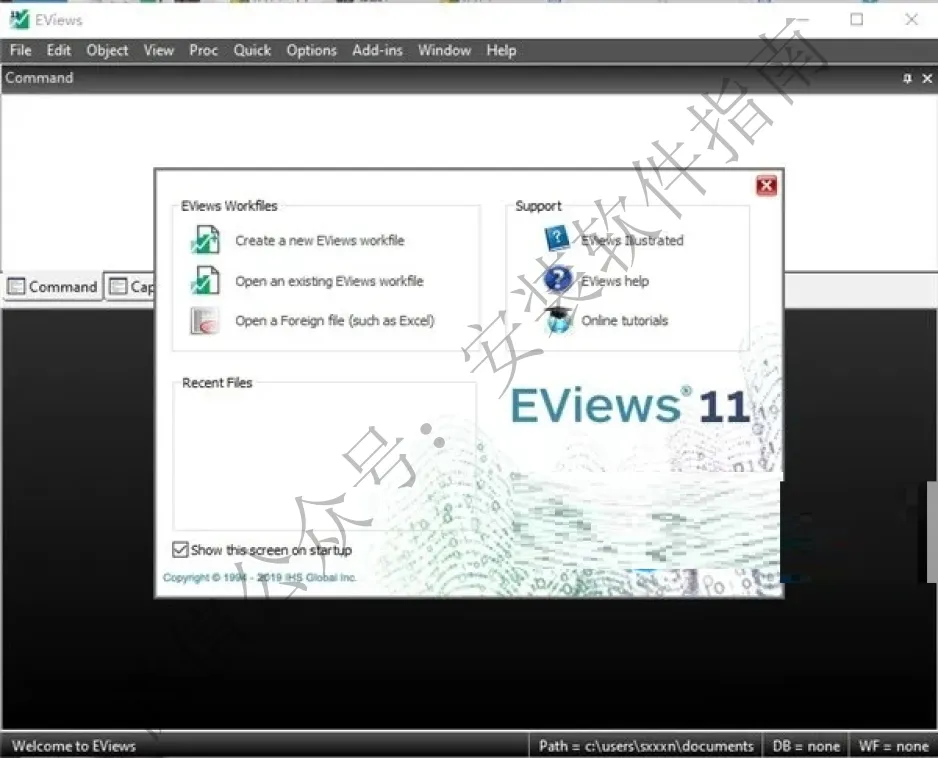Image resolution: width=938 pixels, height=758 pixels.
Task: Open EViews help link
Action: tap(614, 281)
